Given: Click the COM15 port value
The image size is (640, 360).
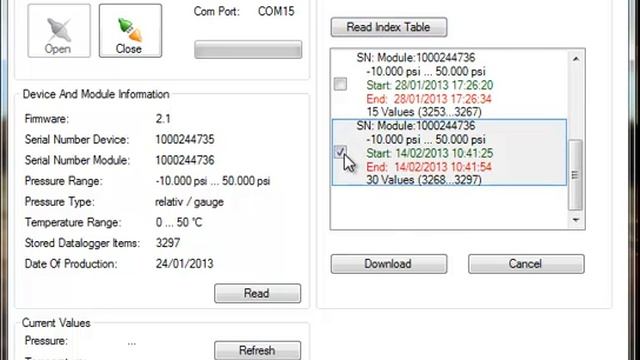Looking at the screenshot, I should [x=276, y=11].
